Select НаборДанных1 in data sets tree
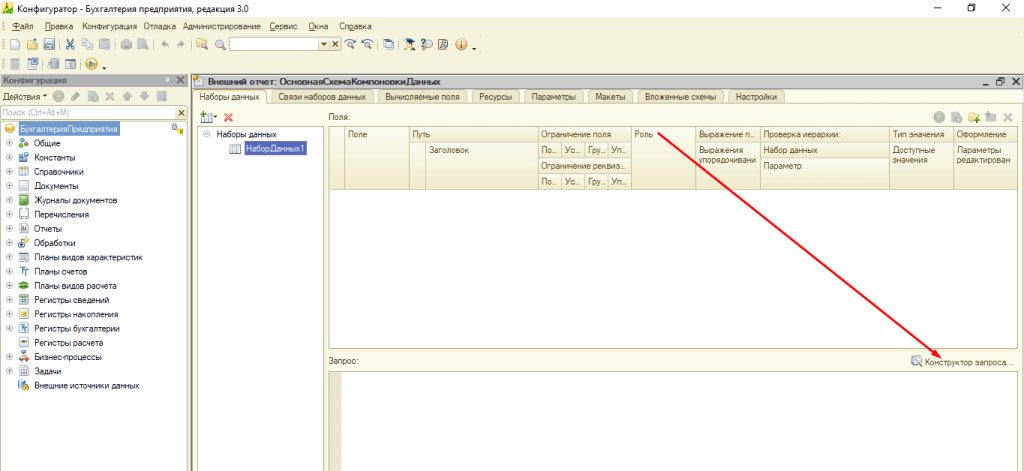Image resolution: width=1024 pixels, height=471 pixels. pos(275,148)
